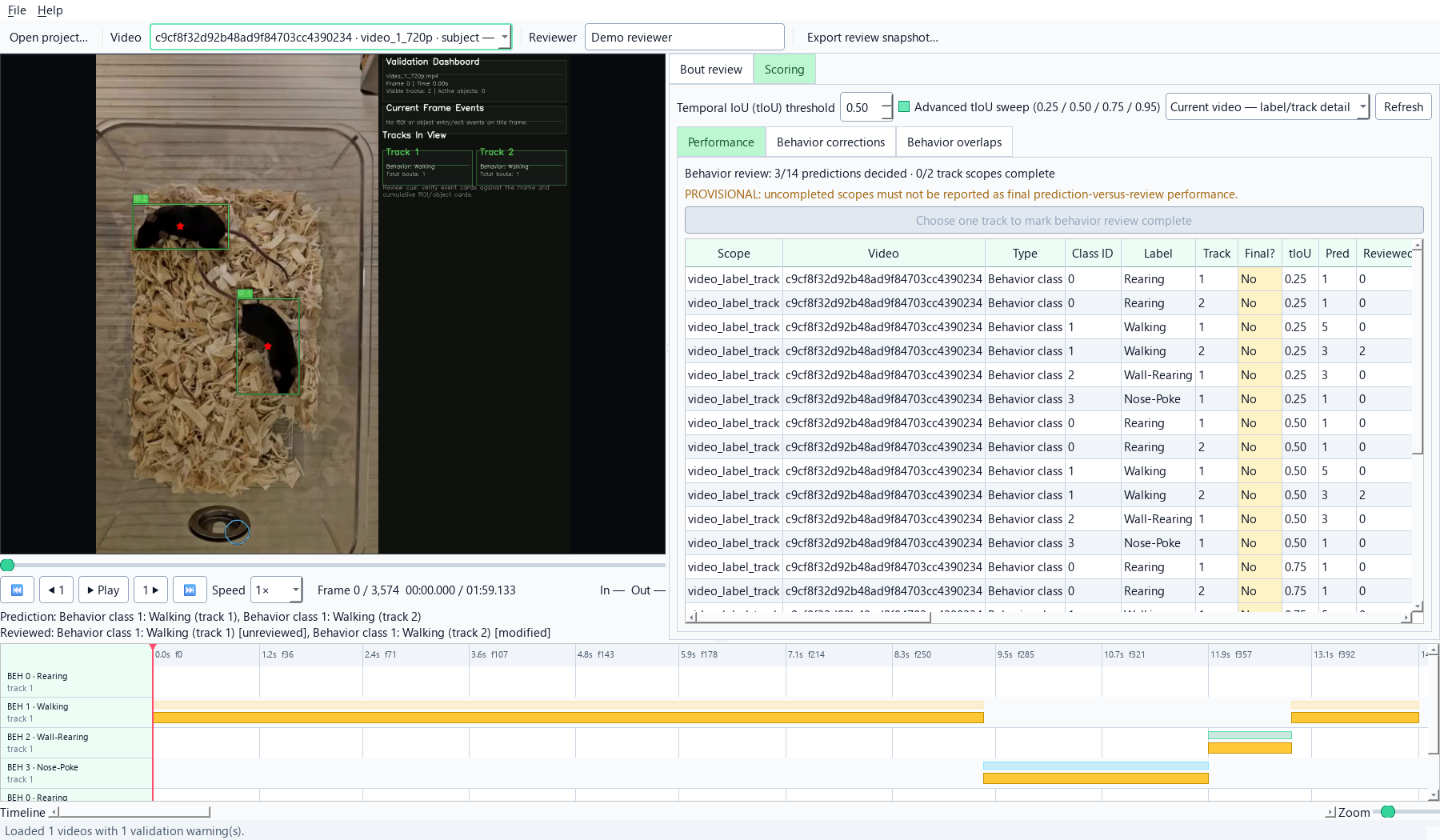Open the Help menu

point(50,10)
